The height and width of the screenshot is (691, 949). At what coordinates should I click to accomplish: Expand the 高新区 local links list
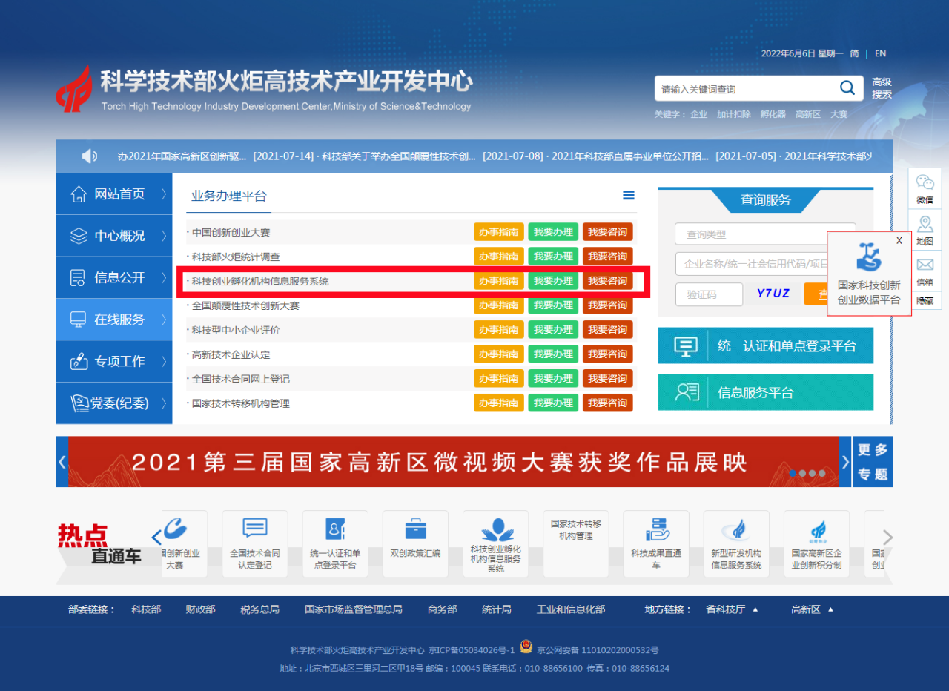tap(812, 609)
